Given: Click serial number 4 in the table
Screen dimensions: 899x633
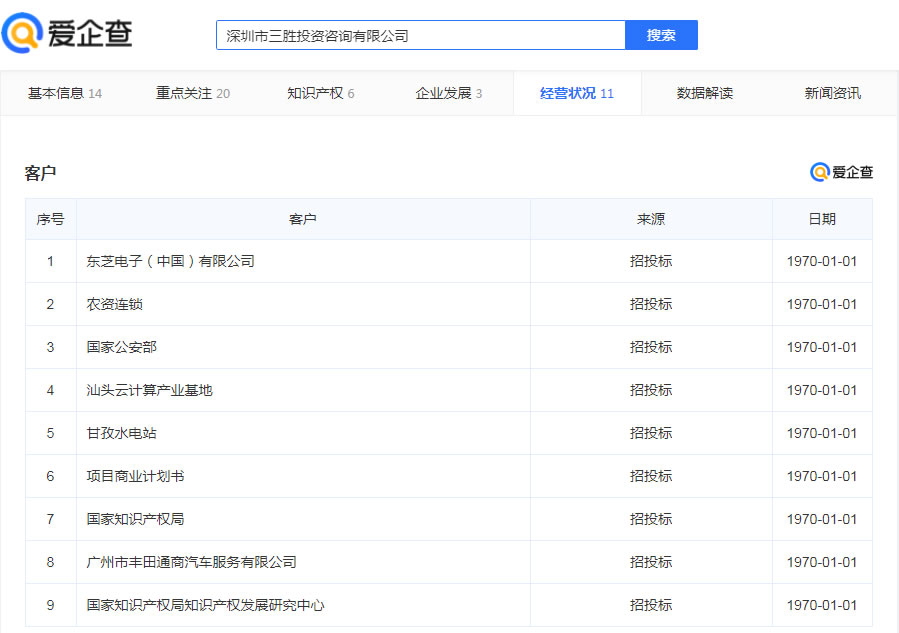Looking at the screenshot, I should pyautogui.click(x=50, y=390).
